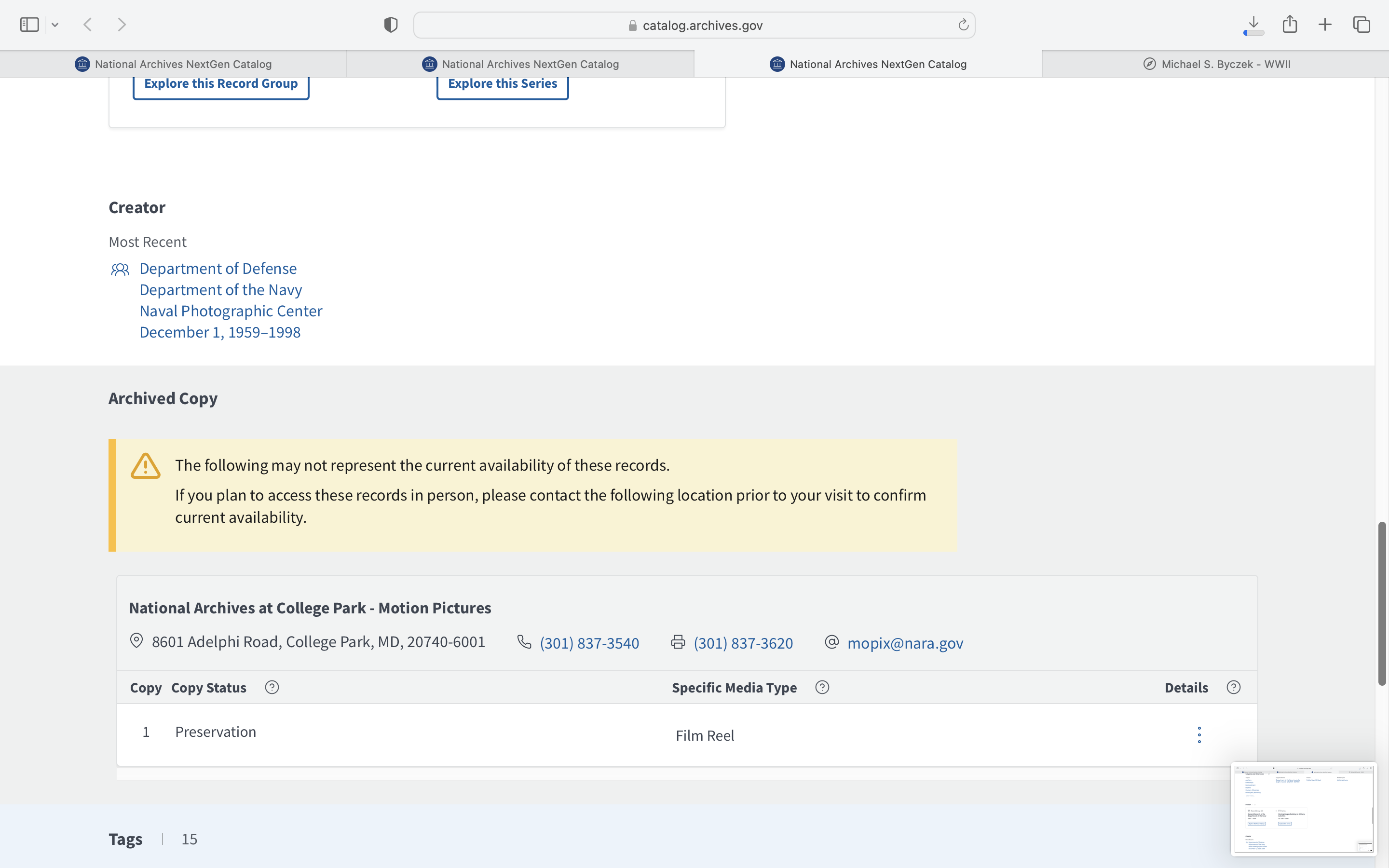This screenshot has width=1389, height=868.
Task: Click the Specific Media Type help icon
Action: pos(822,687)
